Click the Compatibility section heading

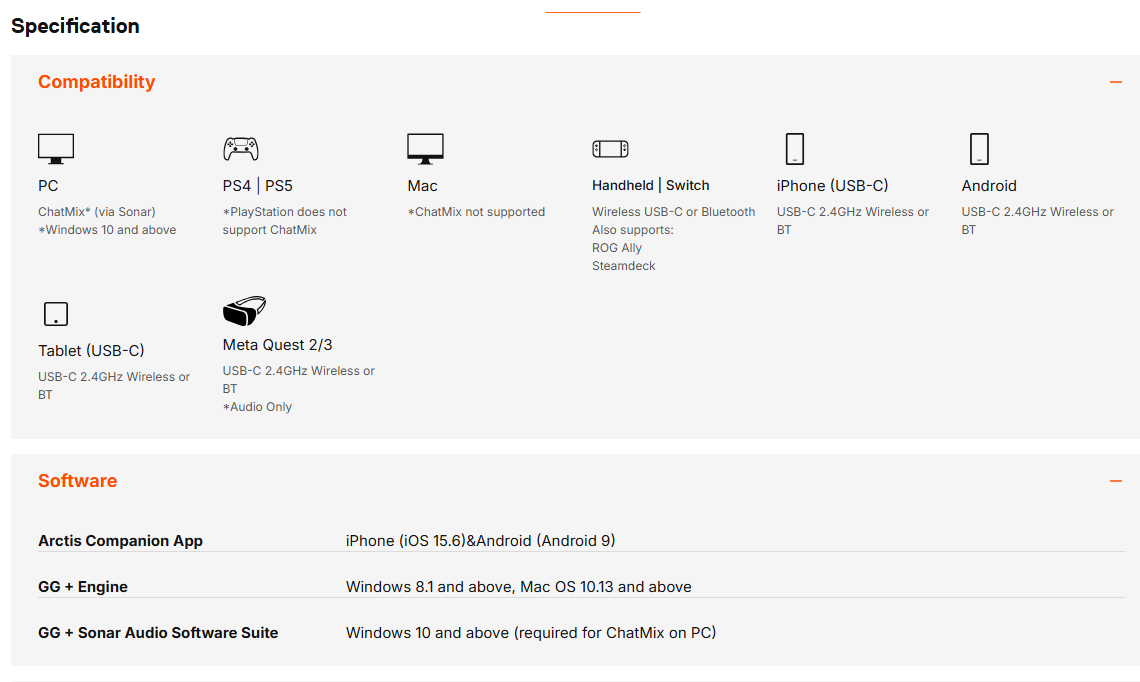pos(97,82)
